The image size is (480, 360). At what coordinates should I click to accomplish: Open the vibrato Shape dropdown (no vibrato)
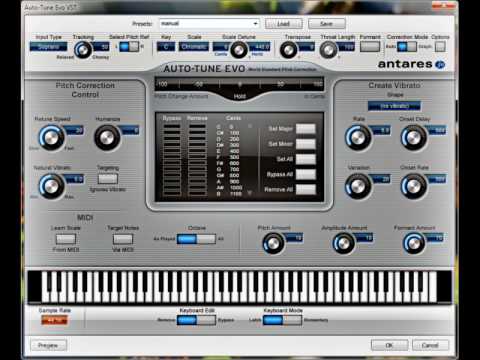[394, 106]
